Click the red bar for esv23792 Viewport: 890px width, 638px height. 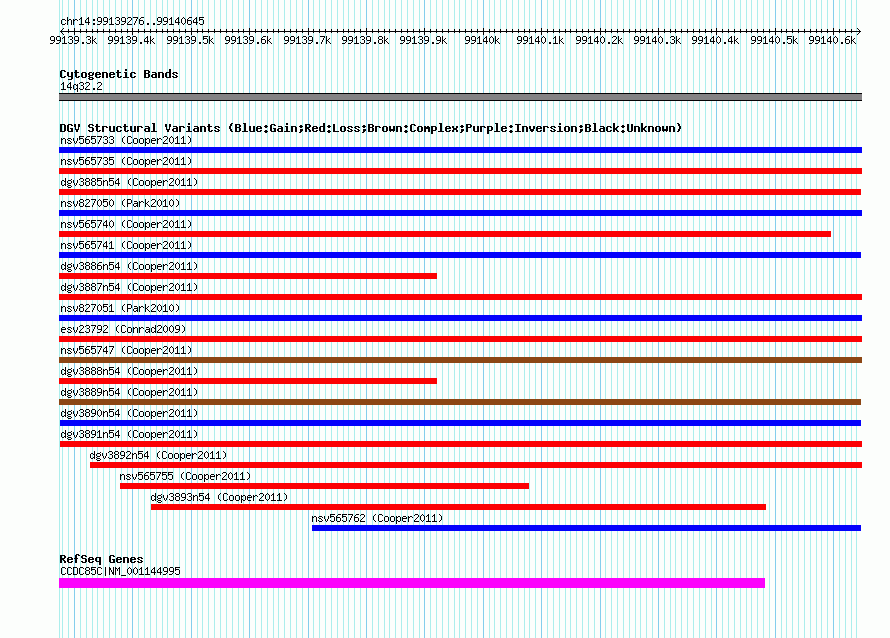[x=460, y=339]
